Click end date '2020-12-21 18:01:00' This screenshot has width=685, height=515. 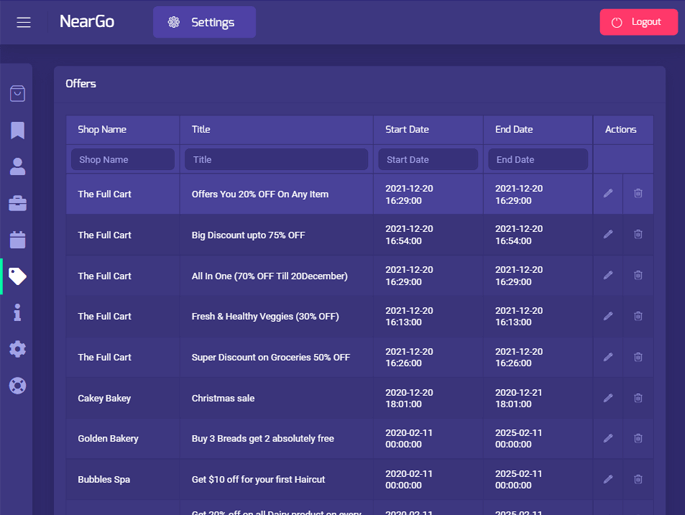tap(519, 398)
